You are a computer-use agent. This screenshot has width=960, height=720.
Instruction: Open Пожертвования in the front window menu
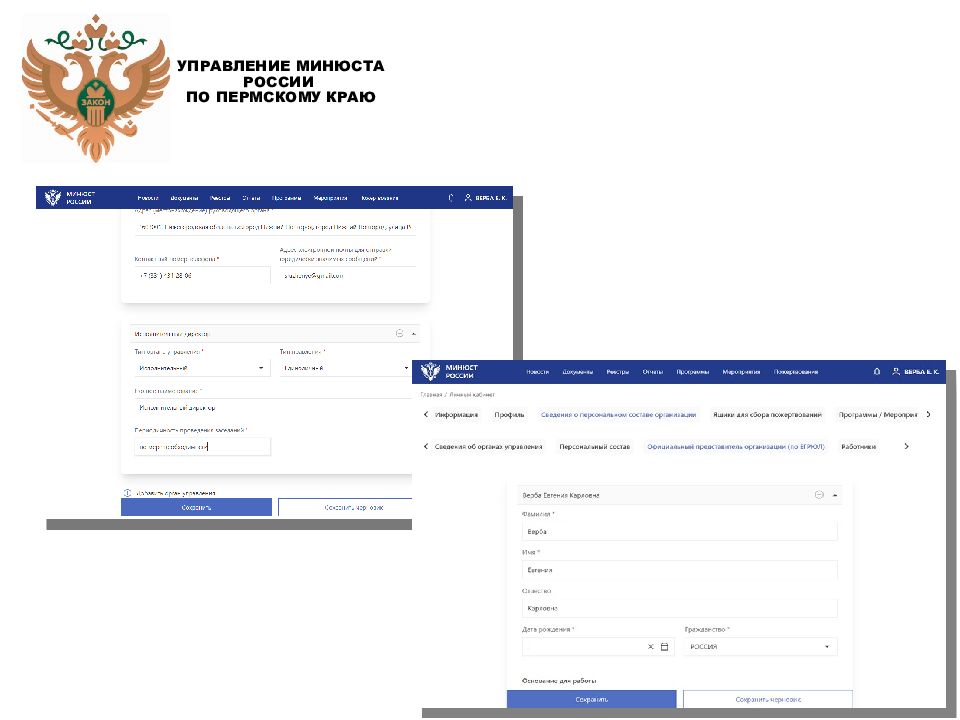pyautogui.click(x=796, y=372)
